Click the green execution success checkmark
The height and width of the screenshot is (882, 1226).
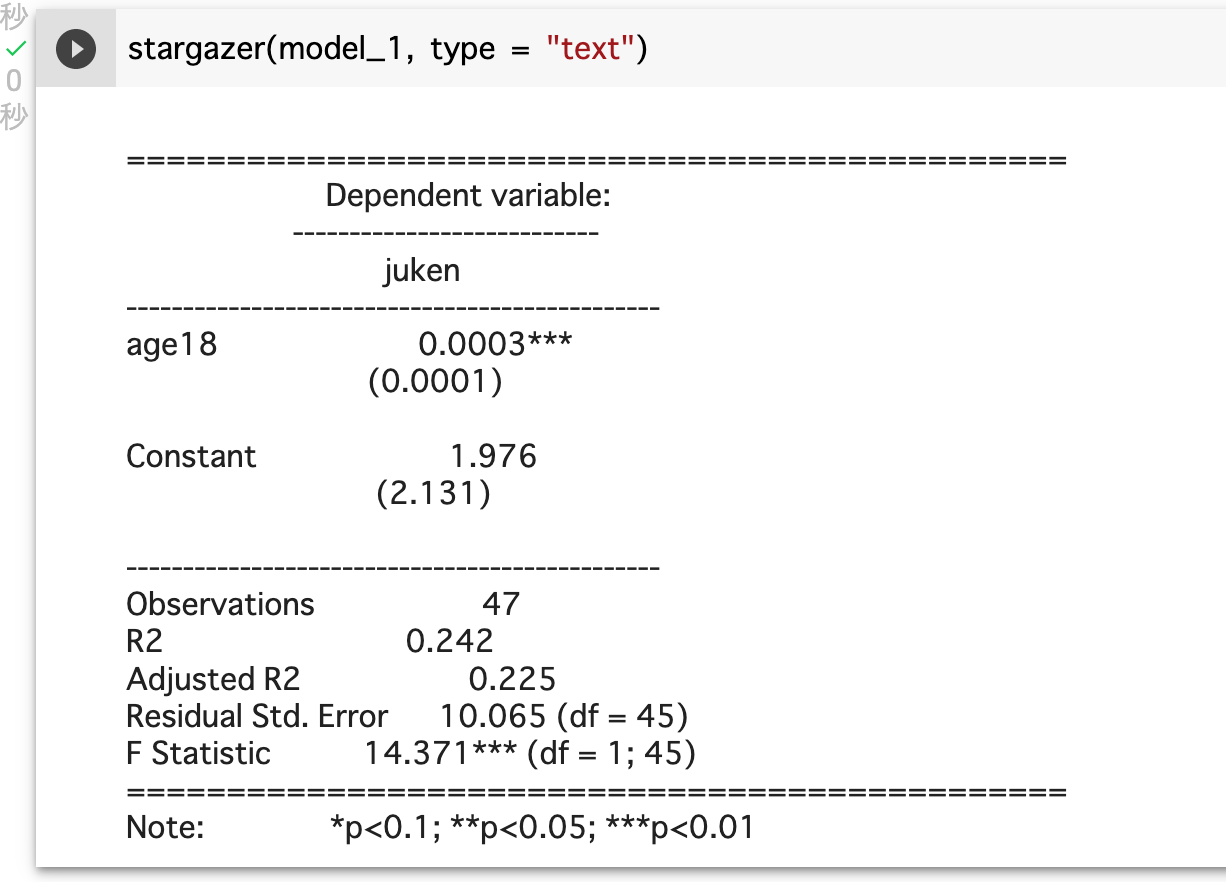pyautogui.click(x=15, y=49)
